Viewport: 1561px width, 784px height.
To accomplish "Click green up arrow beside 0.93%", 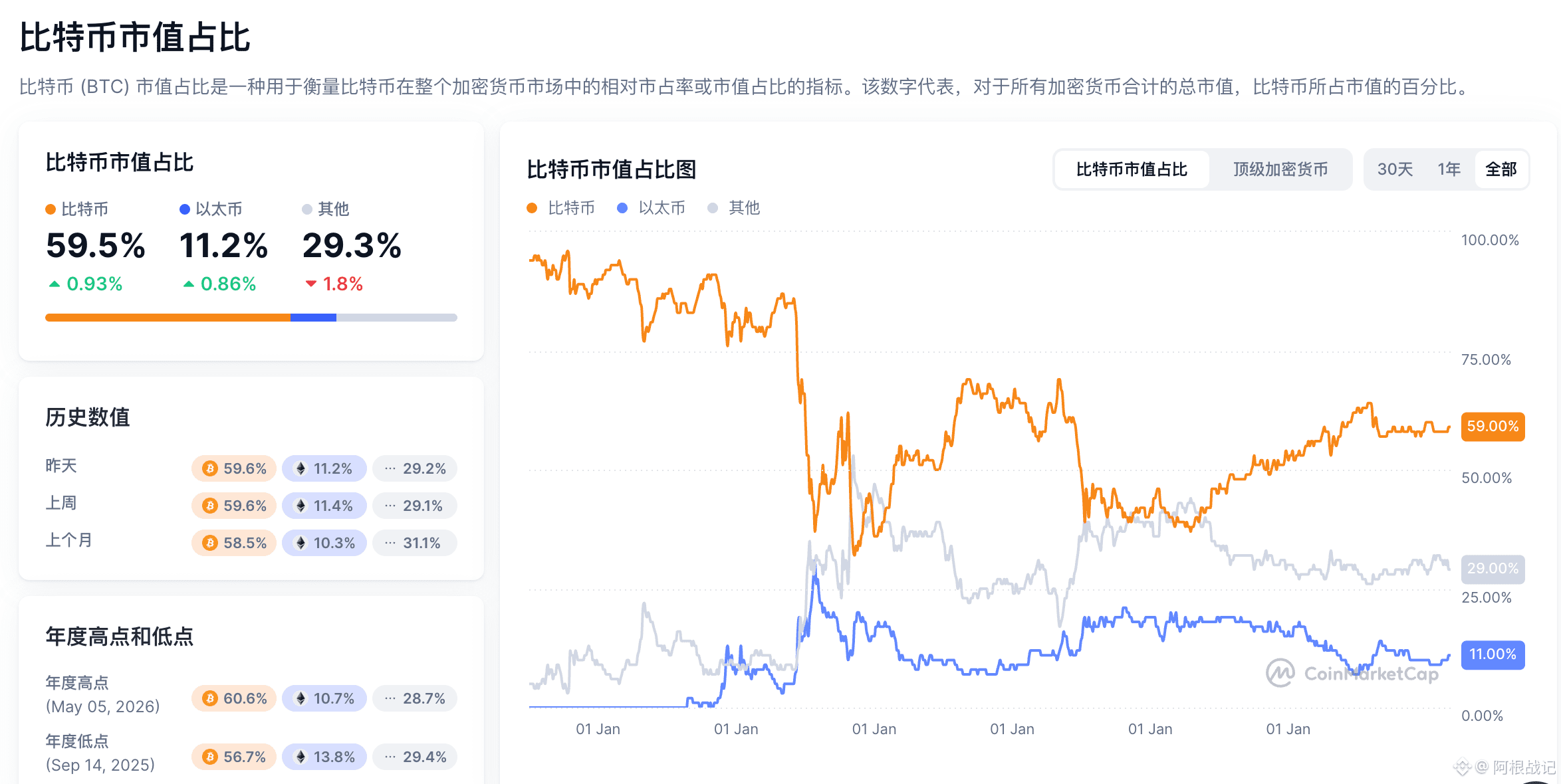I will coord(55,284).
